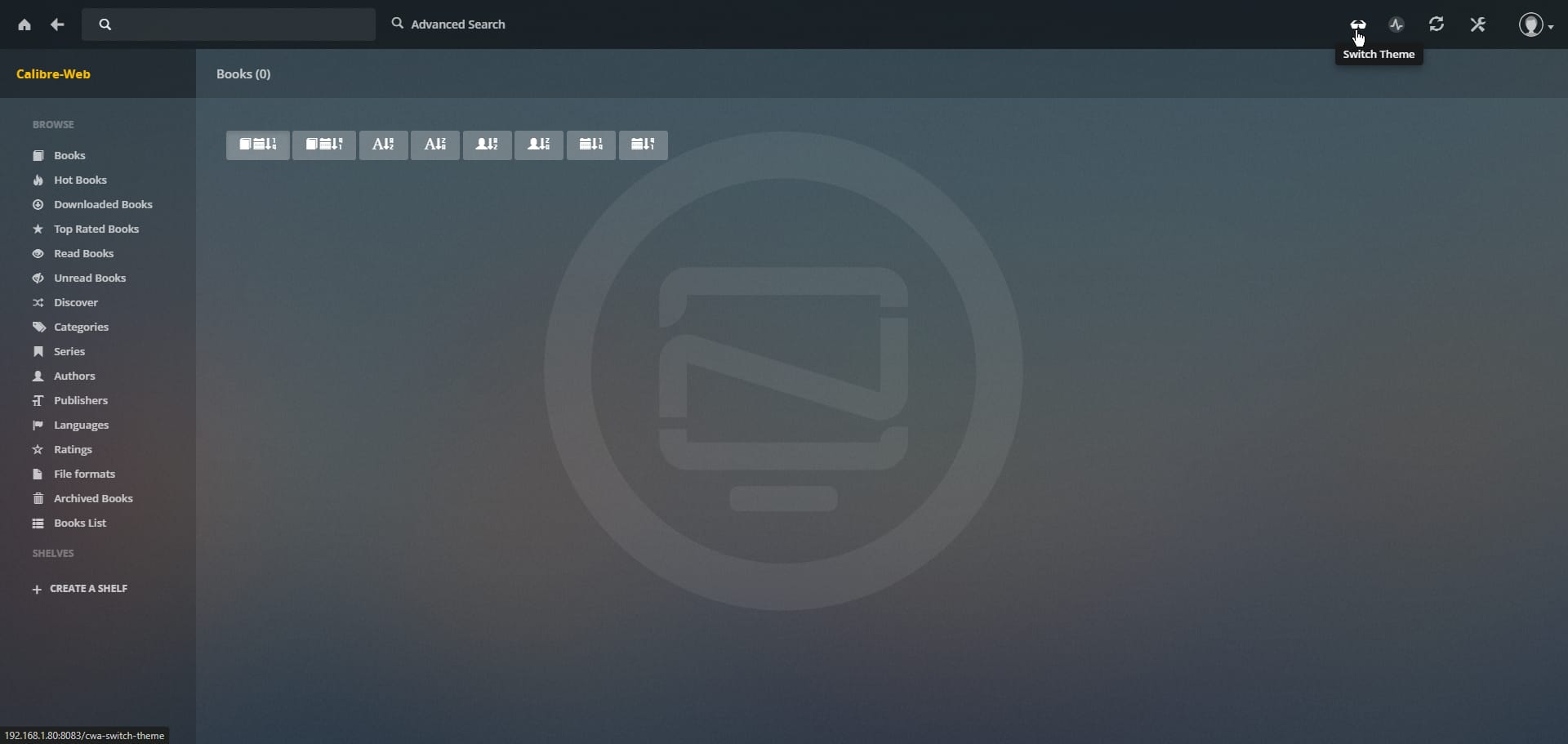The image size is (1568, 744).
Task: Sort by author Z to A
Action: (x=539, y=145)
